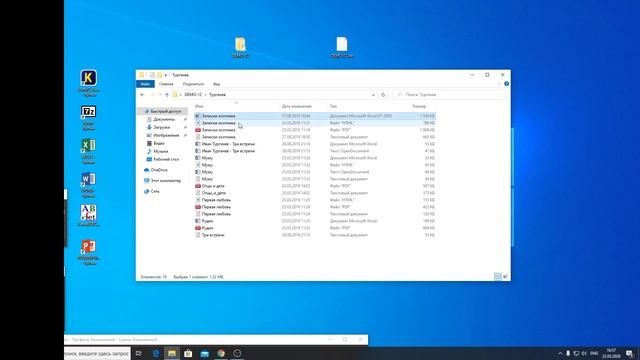Click the New Folder icon in the Explorer title bar
Viewport: 640px width, 360px height.
coord(160,75)
